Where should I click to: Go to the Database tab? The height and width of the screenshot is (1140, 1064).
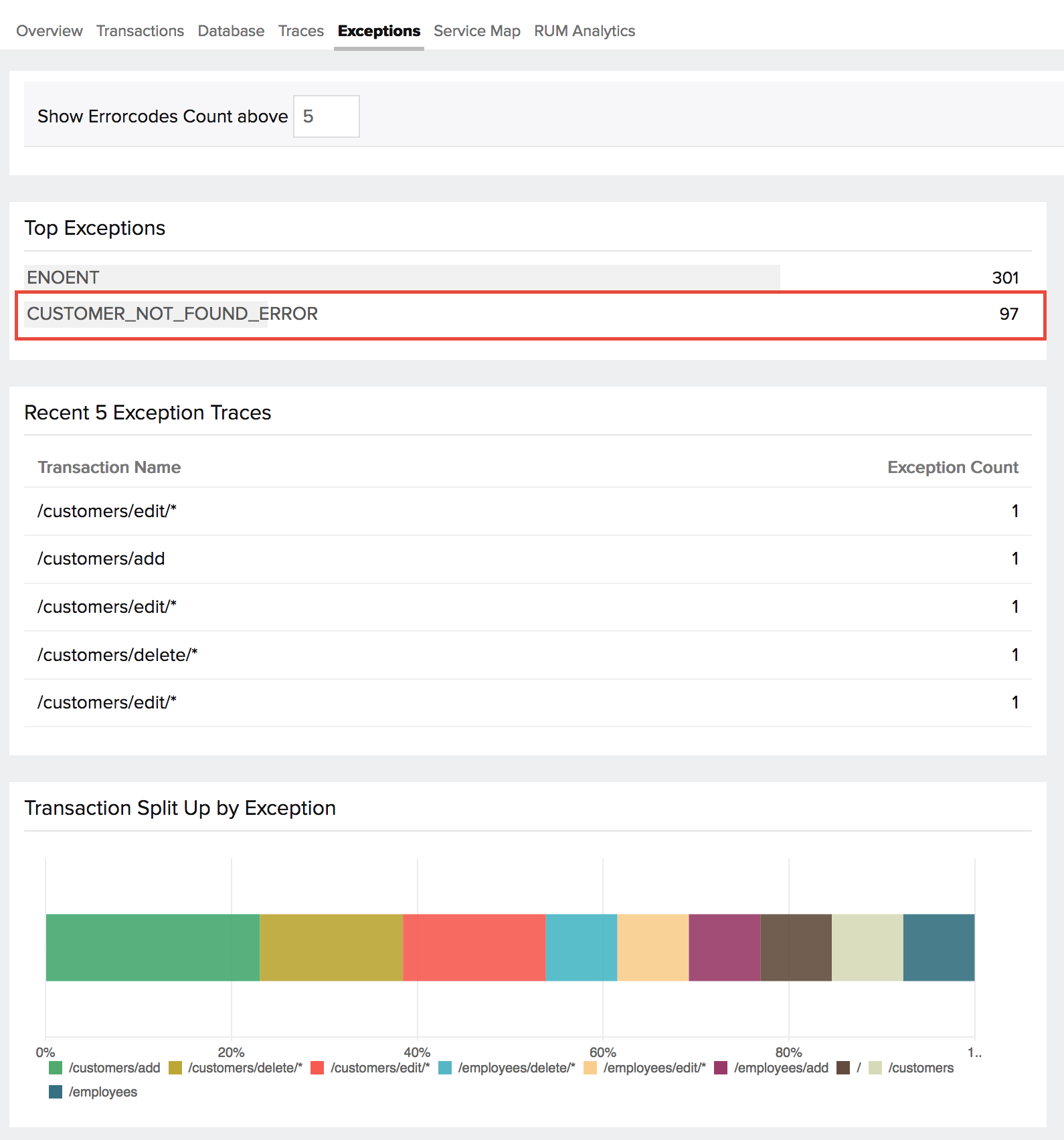click(x=231, y=31)
